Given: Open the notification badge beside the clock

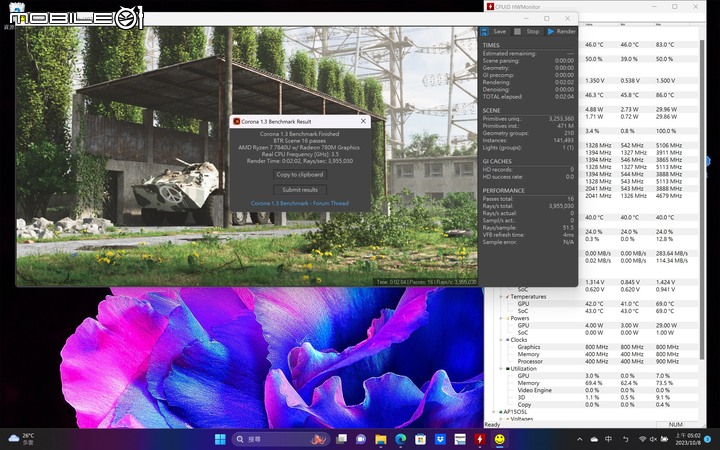Looking at the screenshot, I should pos(707,439).
